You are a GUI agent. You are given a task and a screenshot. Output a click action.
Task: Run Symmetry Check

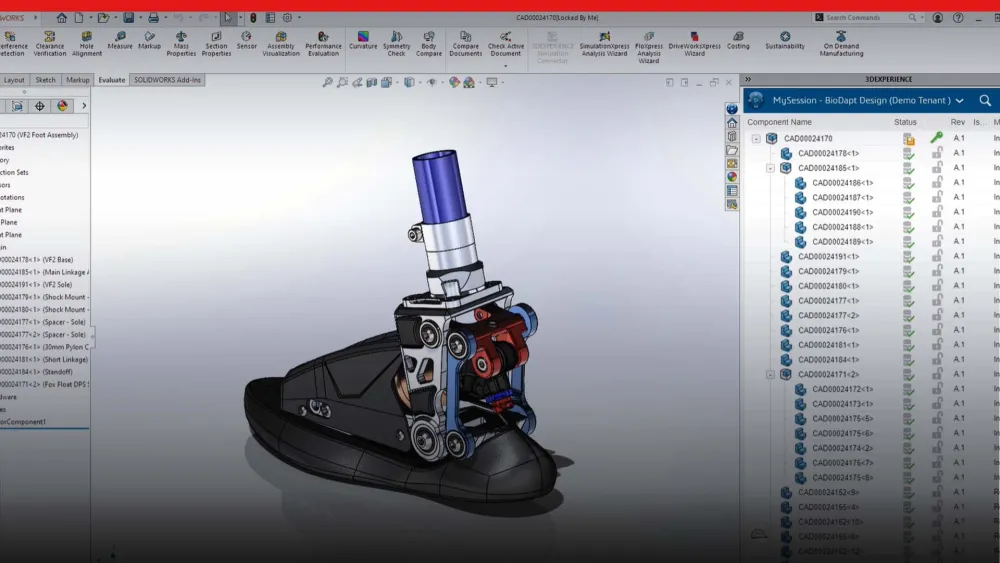click(396, 43)
